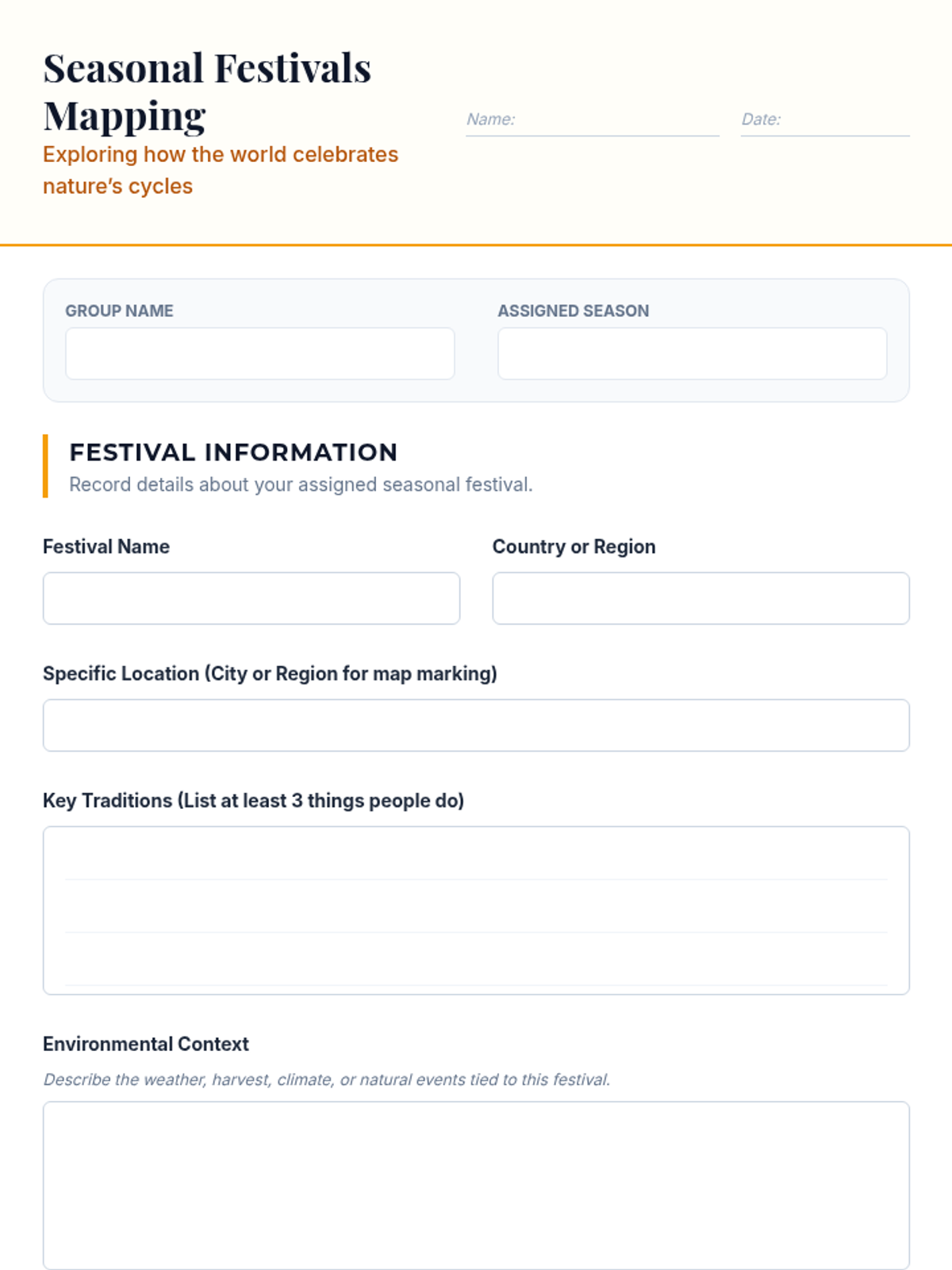
Task: Click into the Festival Name field
Action: [251, 598]
